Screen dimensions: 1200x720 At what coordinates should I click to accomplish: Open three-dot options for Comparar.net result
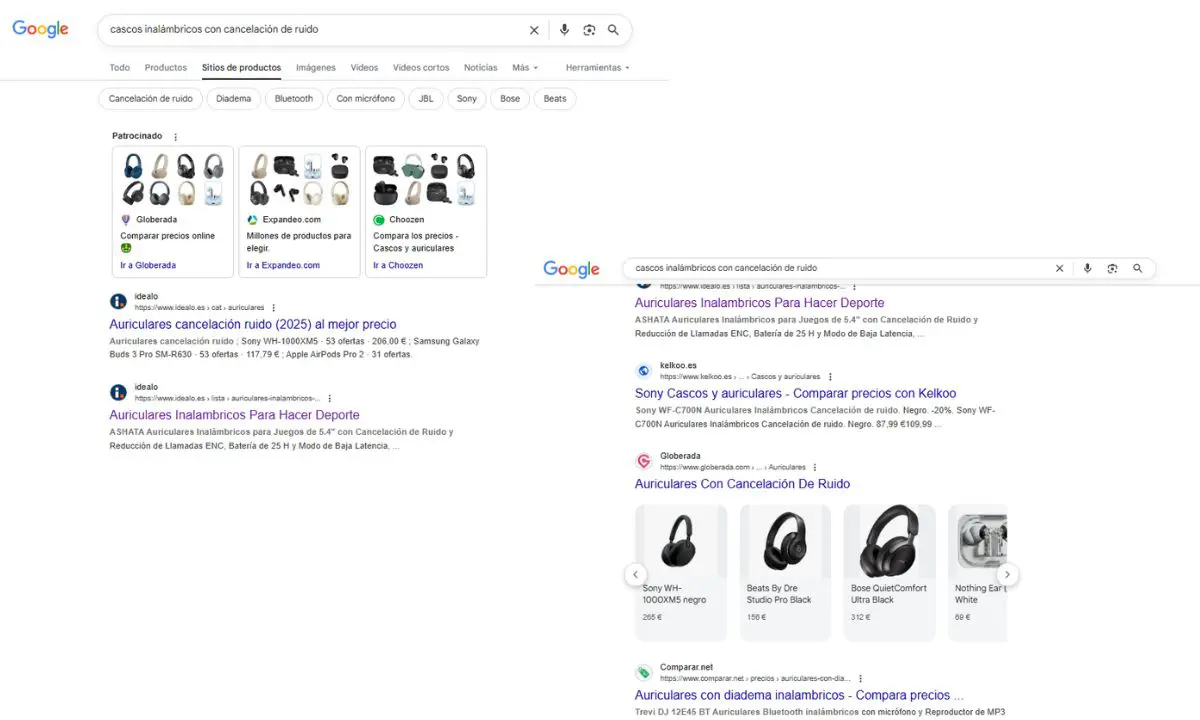[860, 678]
